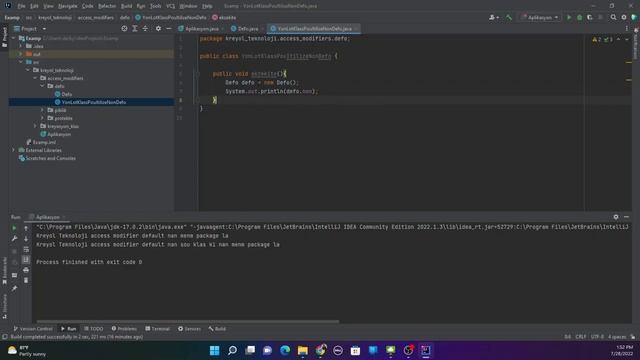This screenshot has height=360, width=640.
Task: Expand the out folder
Action: tap(20, 54)
